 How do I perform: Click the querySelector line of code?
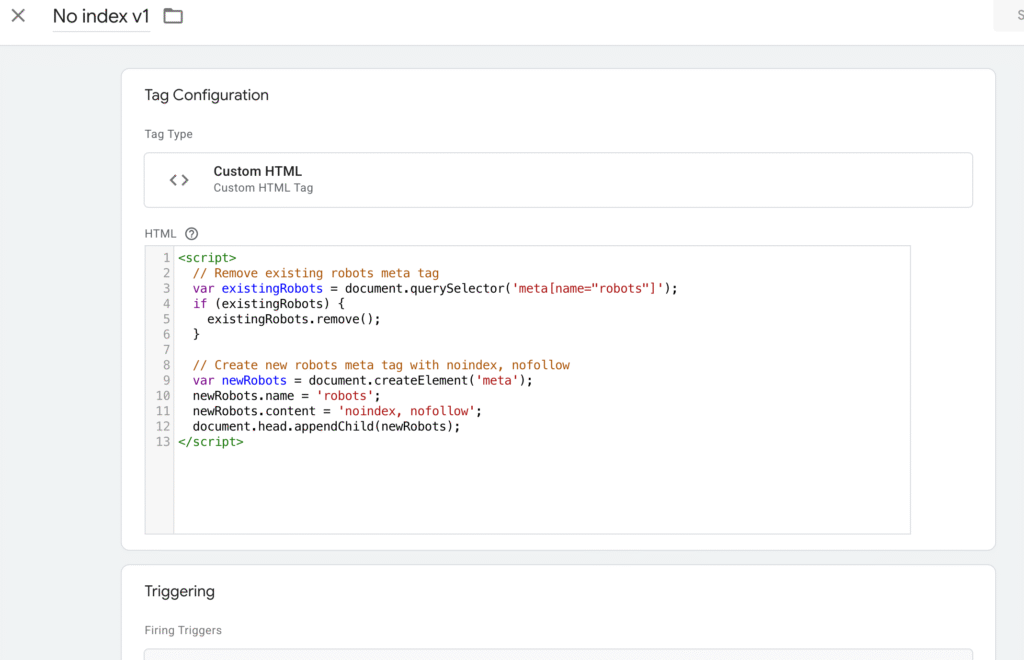(x=435, y=289)
